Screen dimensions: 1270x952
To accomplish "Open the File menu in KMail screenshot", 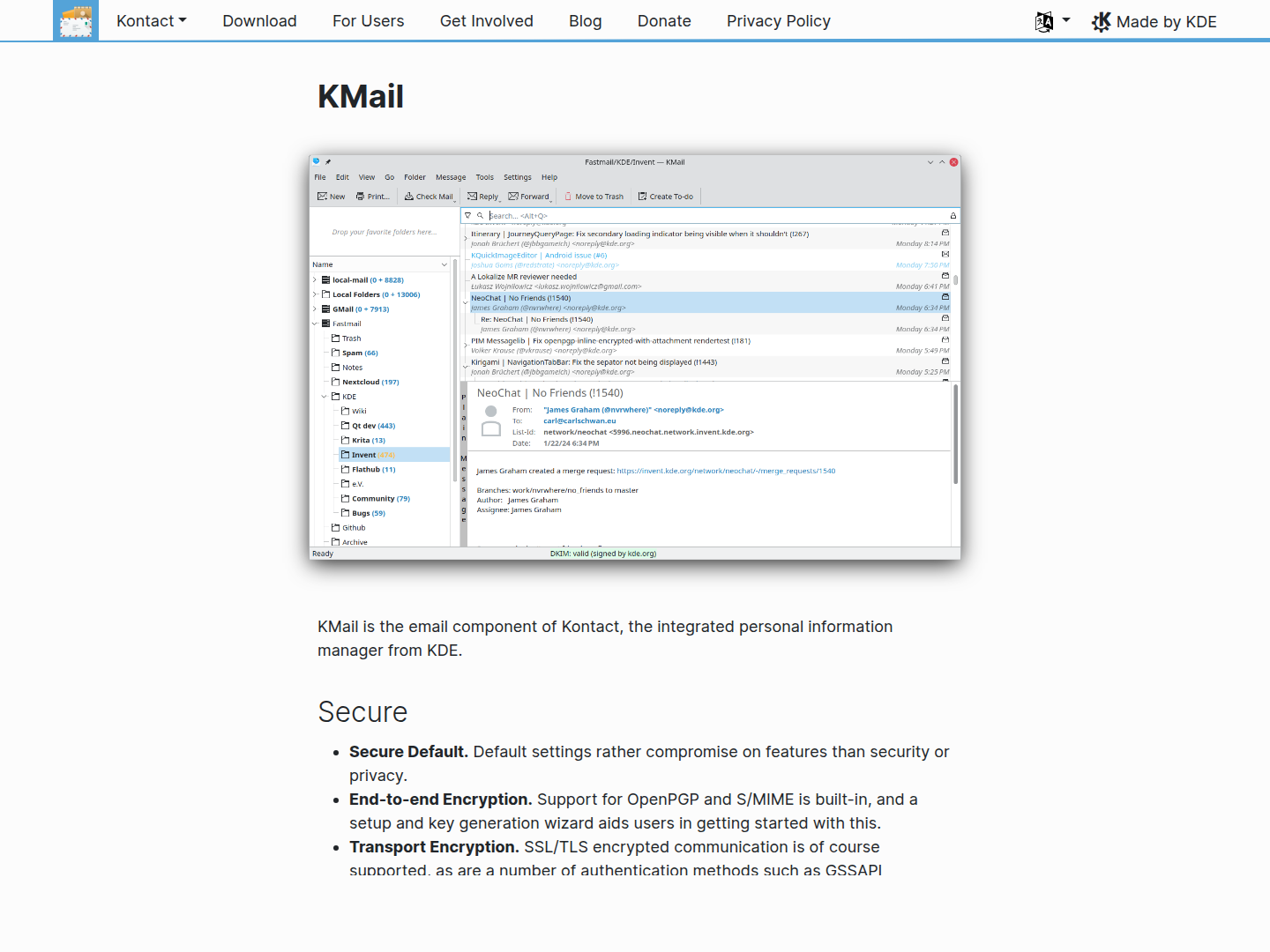I will coord(320,177).
